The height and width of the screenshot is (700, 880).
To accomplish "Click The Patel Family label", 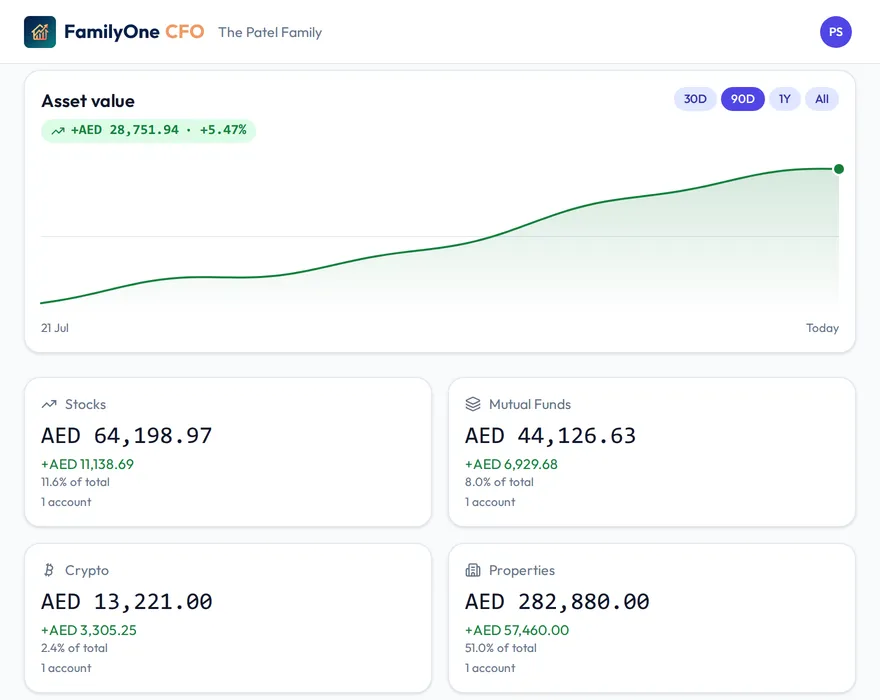I will tap(270, 33).
